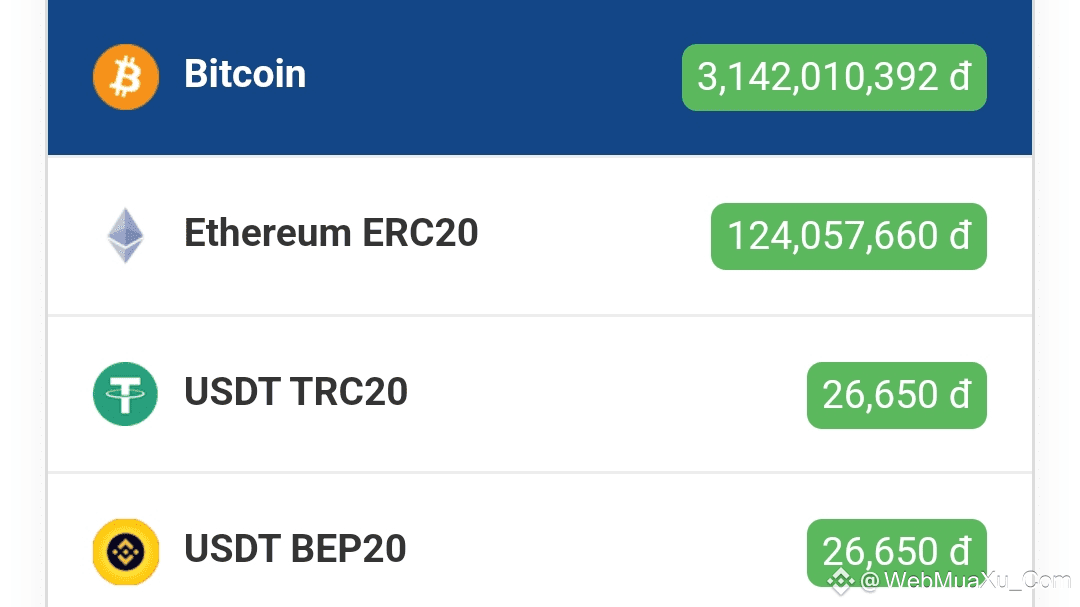Image resolution: width=1080 pixels, height=607 pixels.
Task: Choose the USDT TRC20 label
Action: pos(295,391)
